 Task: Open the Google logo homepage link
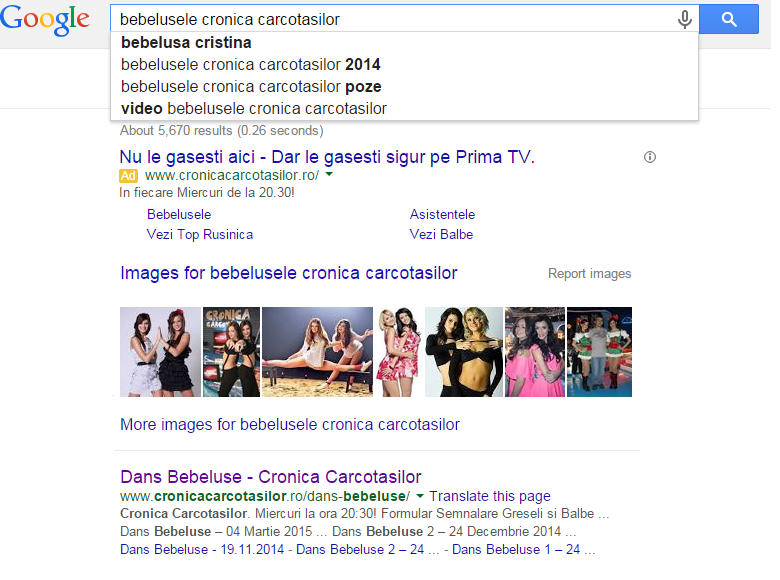coord(45,20)
